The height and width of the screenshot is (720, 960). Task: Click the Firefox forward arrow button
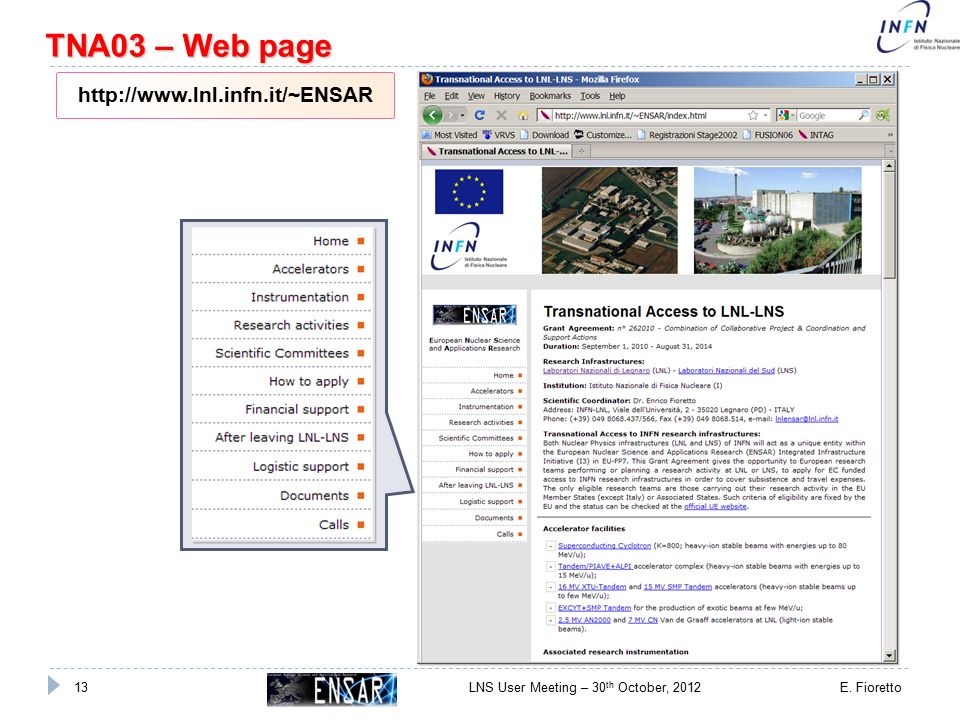pyautogui.click(x=451, y=115)
